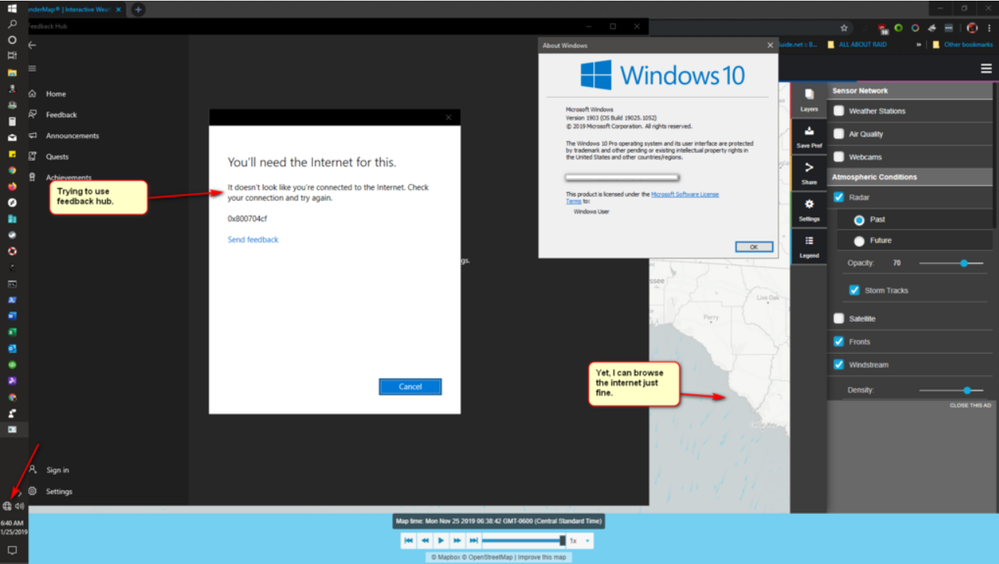Enable the Air Quality checkbox

pyautogui.click(x=839, y=134)
